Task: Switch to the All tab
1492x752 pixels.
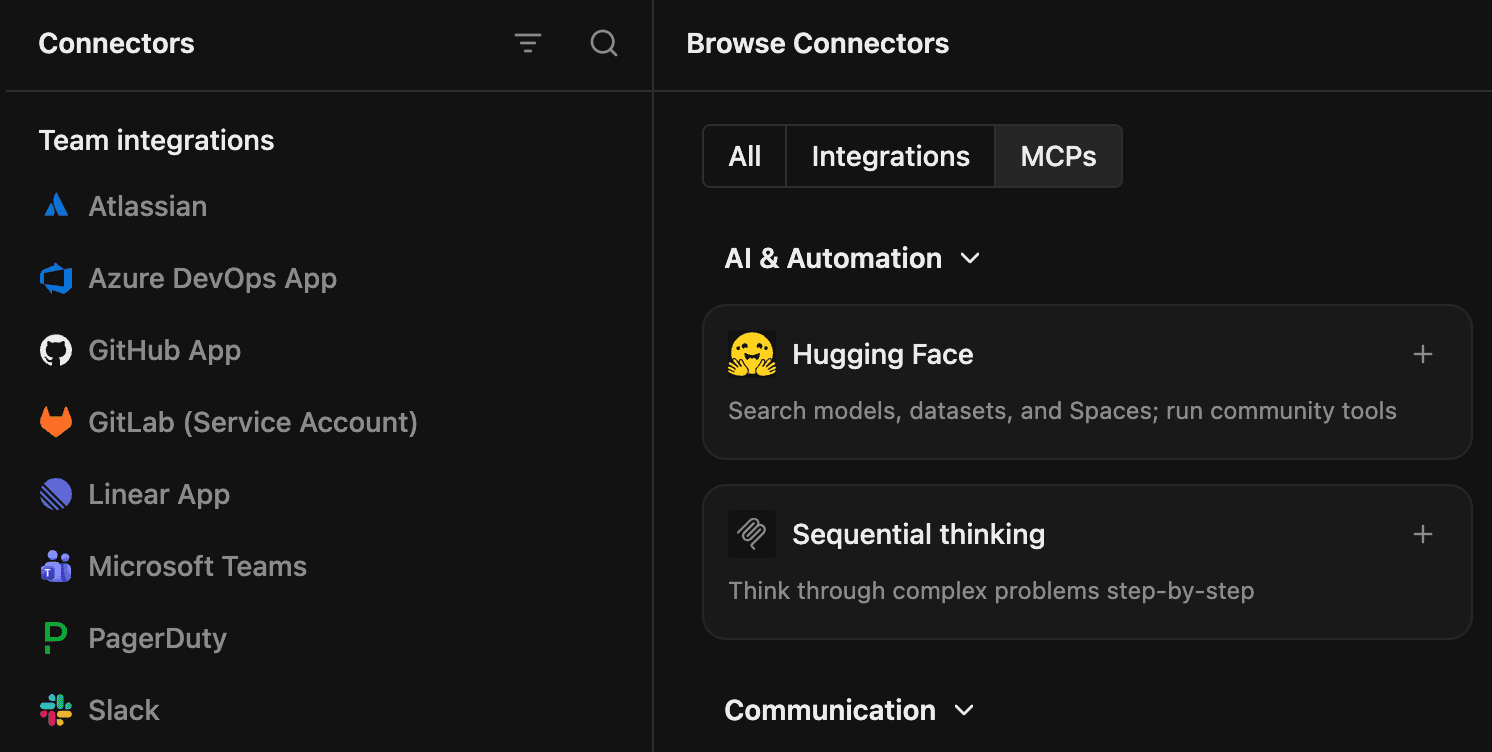Action: (745, 156)
